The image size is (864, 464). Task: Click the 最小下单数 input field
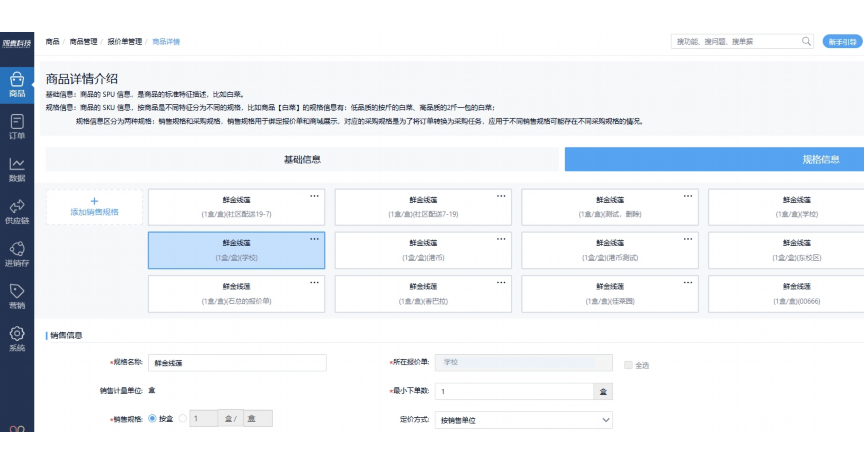click(x=514, y=391)
